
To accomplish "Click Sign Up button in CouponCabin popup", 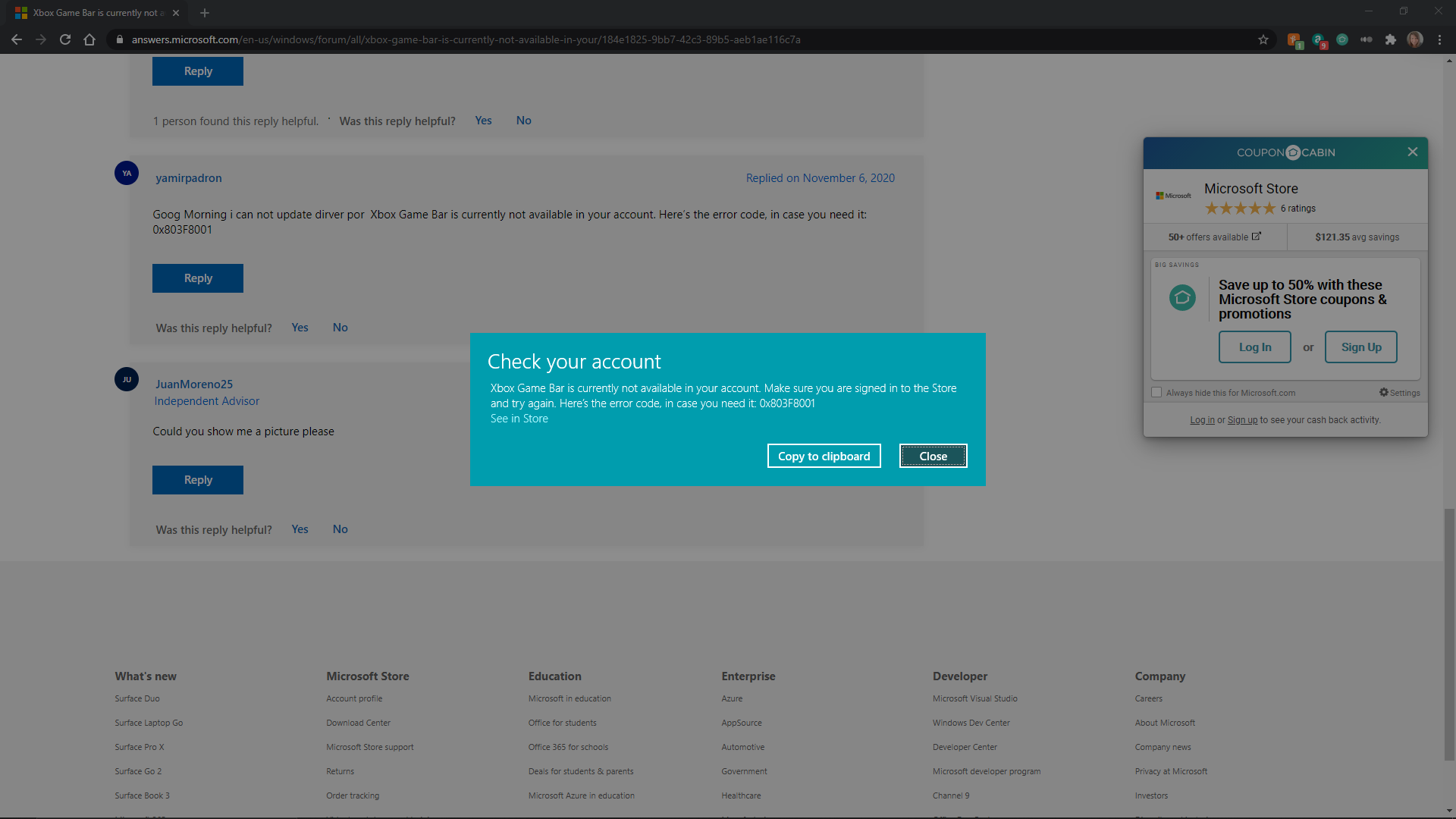I will pos(1361,347).
